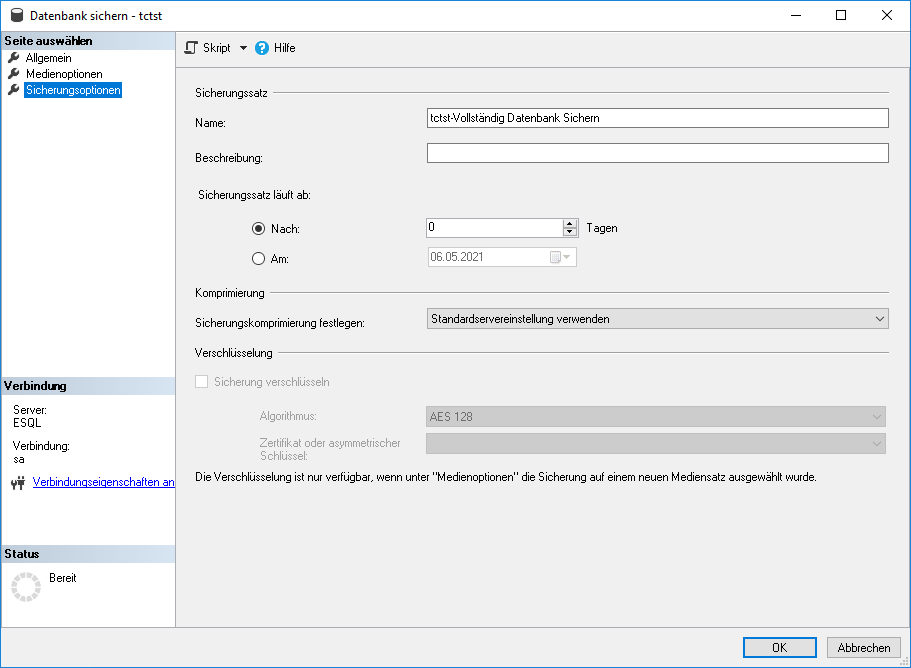
Task: Increase the Tagen value with up arrow
Action: pyautogui.click(x=570, y=224)
